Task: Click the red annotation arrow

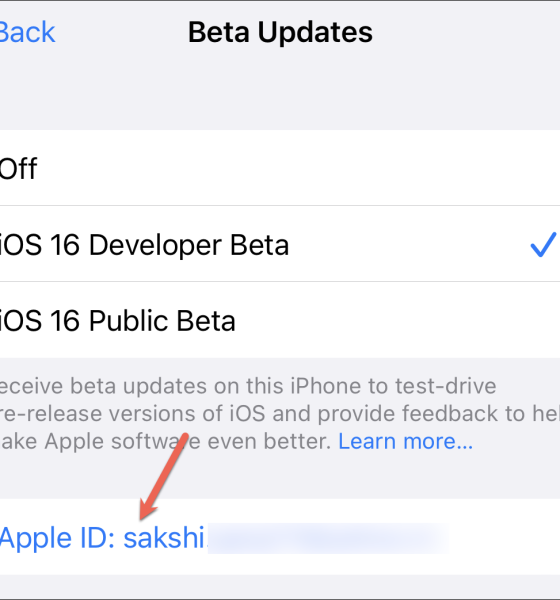Action: pyautogui.click(x=164, y=476)
